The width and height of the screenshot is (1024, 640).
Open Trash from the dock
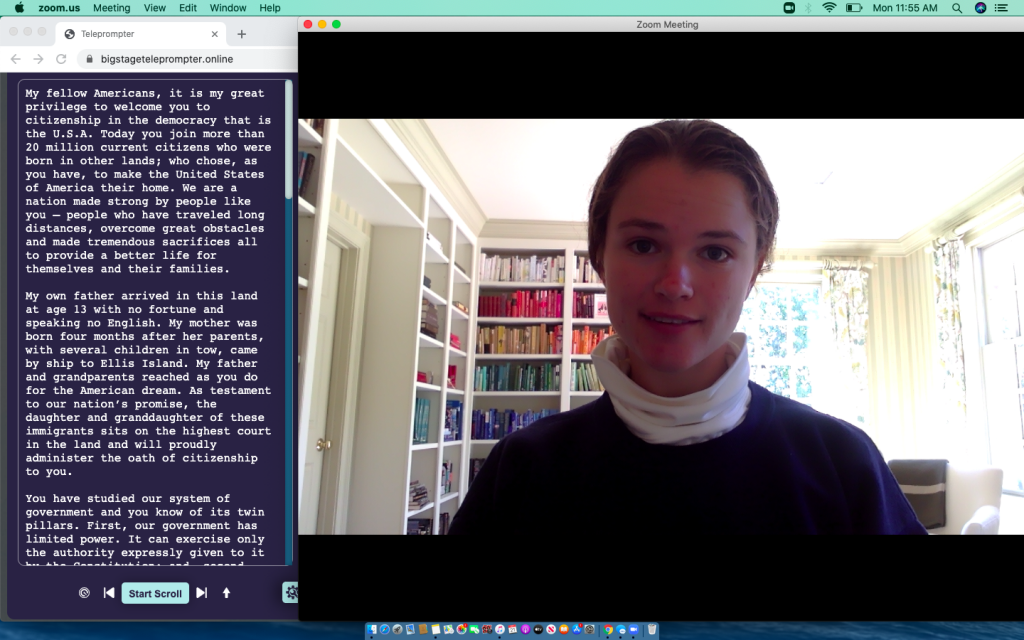point(652,630)
